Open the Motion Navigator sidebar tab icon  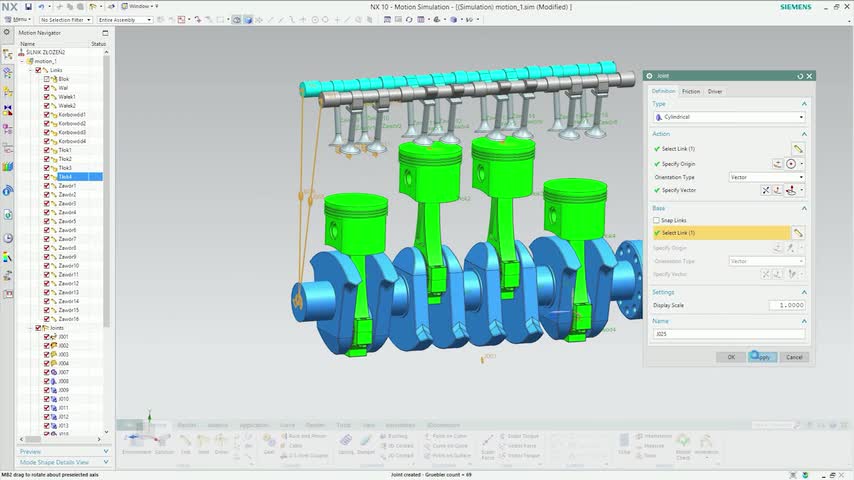click(8, 54)
